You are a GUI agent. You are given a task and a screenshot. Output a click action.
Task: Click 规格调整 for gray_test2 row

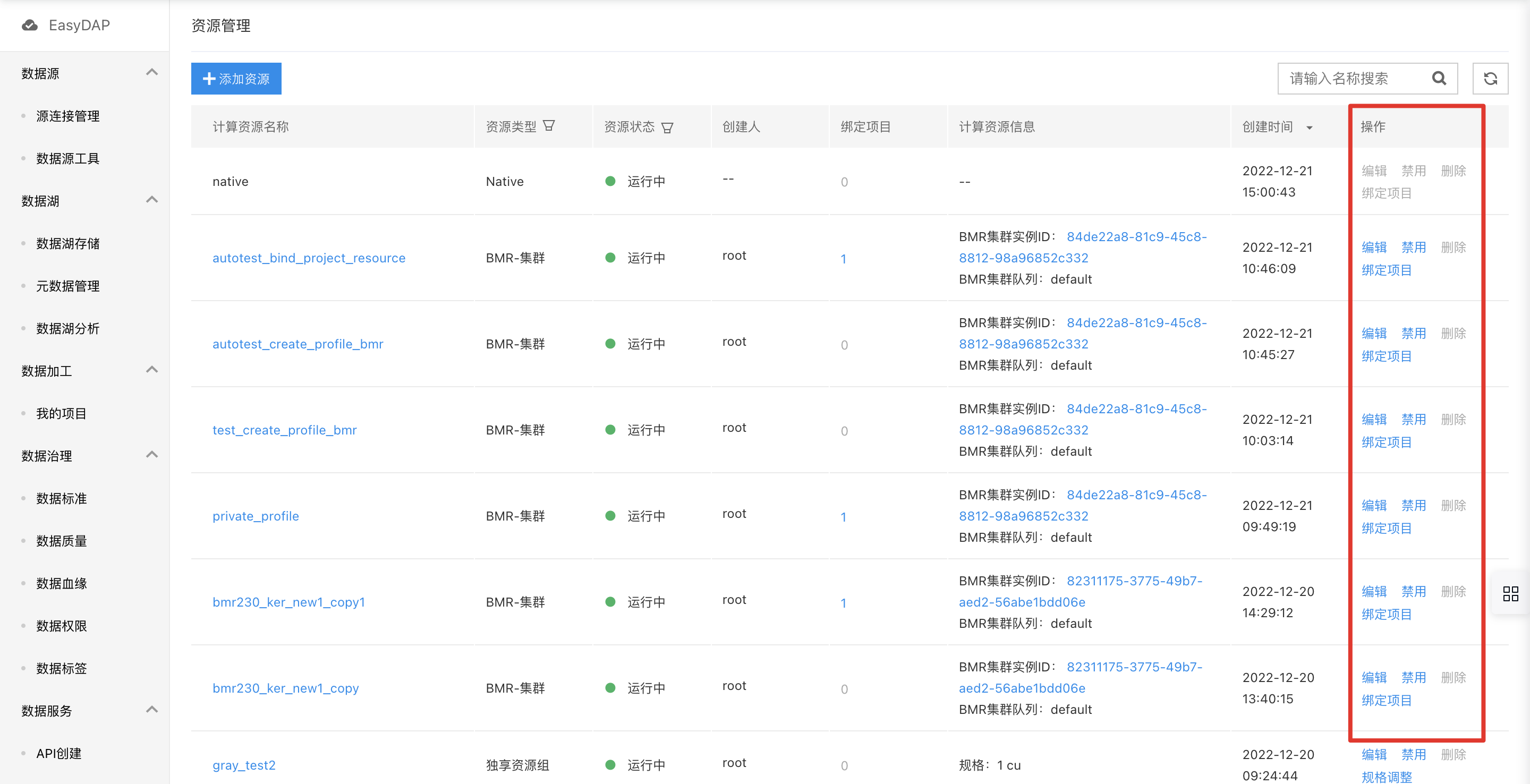coord(1386,777)
